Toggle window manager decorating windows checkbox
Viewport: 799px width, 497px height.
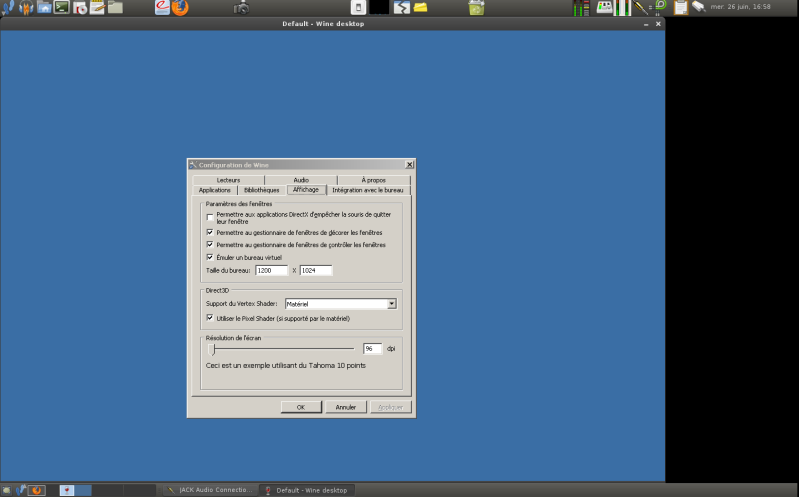click(x=210, y=232)
